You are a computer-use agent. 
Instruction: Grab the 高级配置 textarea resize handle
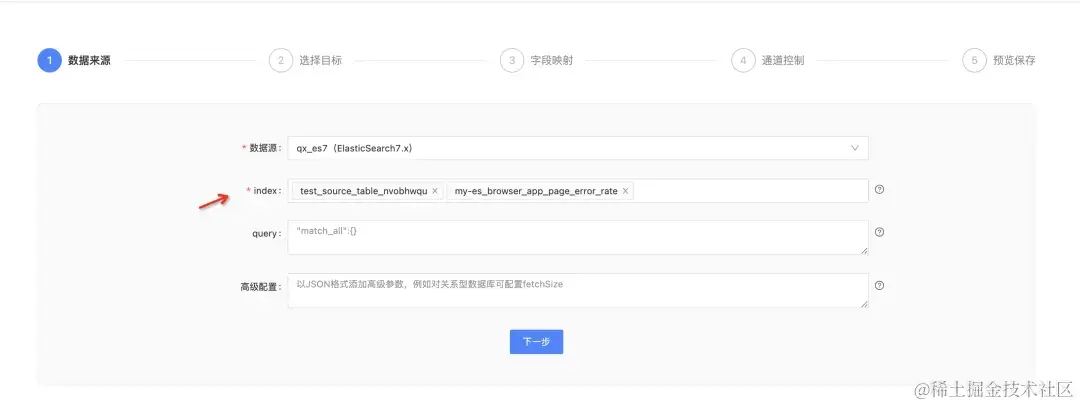click(x=864, y=304)
